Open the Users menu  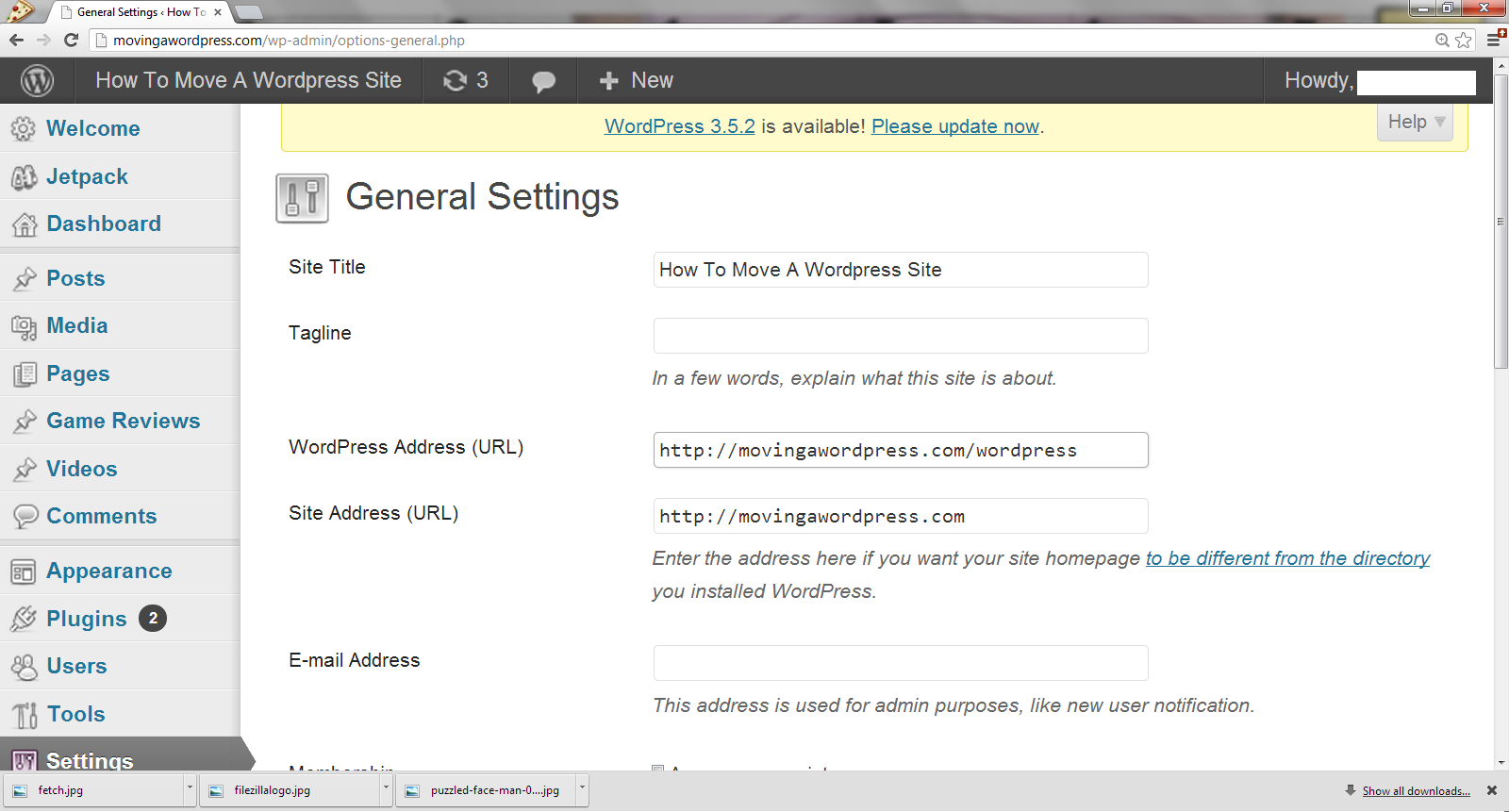coord(76,667)
